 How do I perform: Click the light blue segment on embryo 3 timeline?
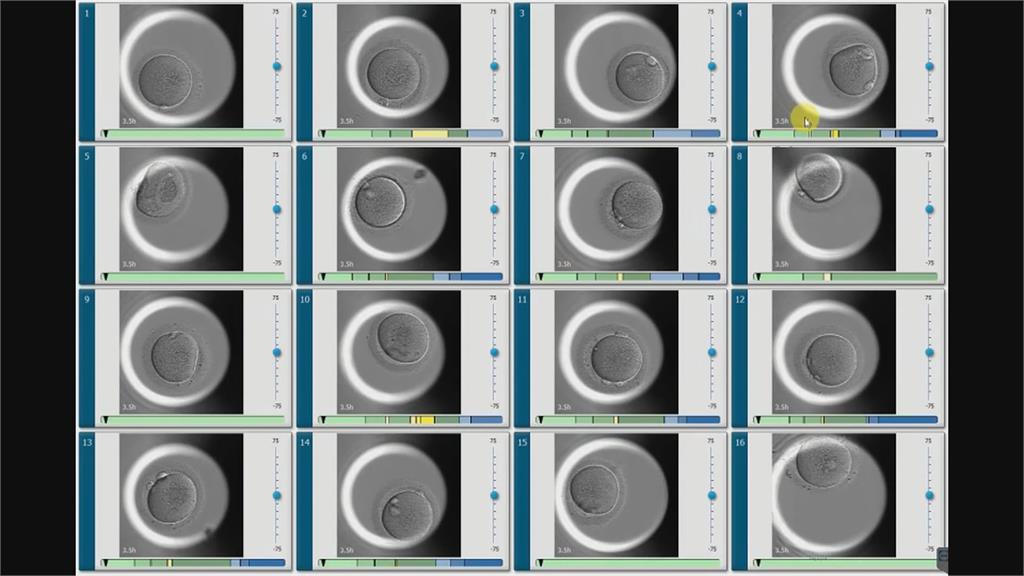coord(671,134)
